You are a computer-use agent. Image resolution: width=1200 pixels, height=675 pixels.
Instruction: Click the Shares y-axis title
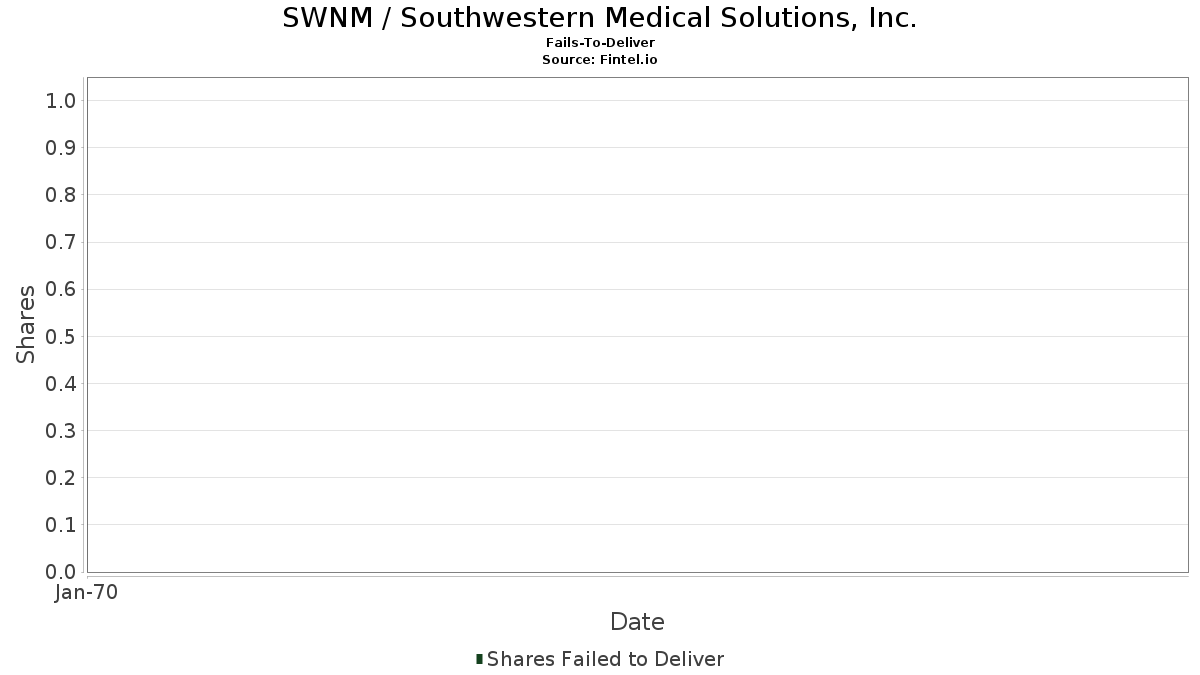[x=26, y=324]
